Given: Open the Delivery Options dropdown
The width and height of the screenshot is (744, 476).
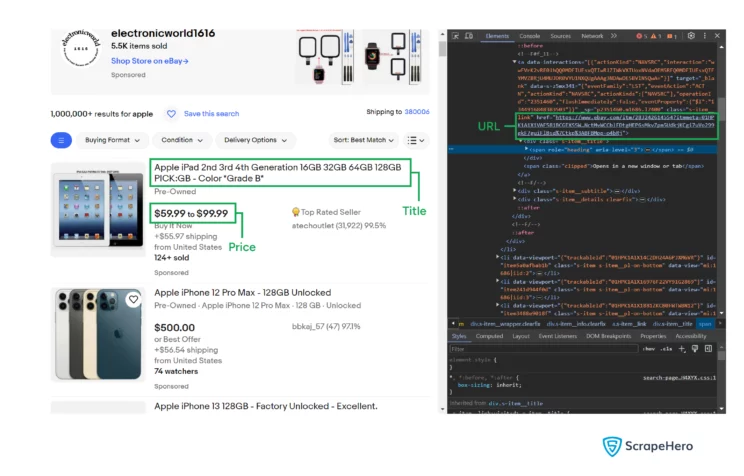Looking at the screenshot, I should coord(255,140).
